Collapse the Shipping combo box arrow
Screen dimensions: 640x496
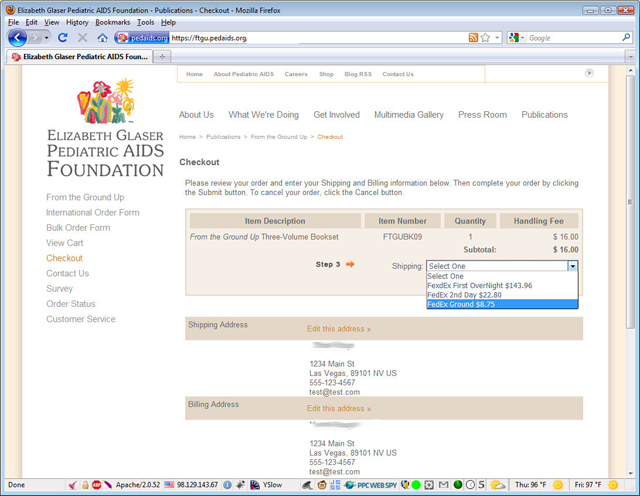(x=573, y=266)
